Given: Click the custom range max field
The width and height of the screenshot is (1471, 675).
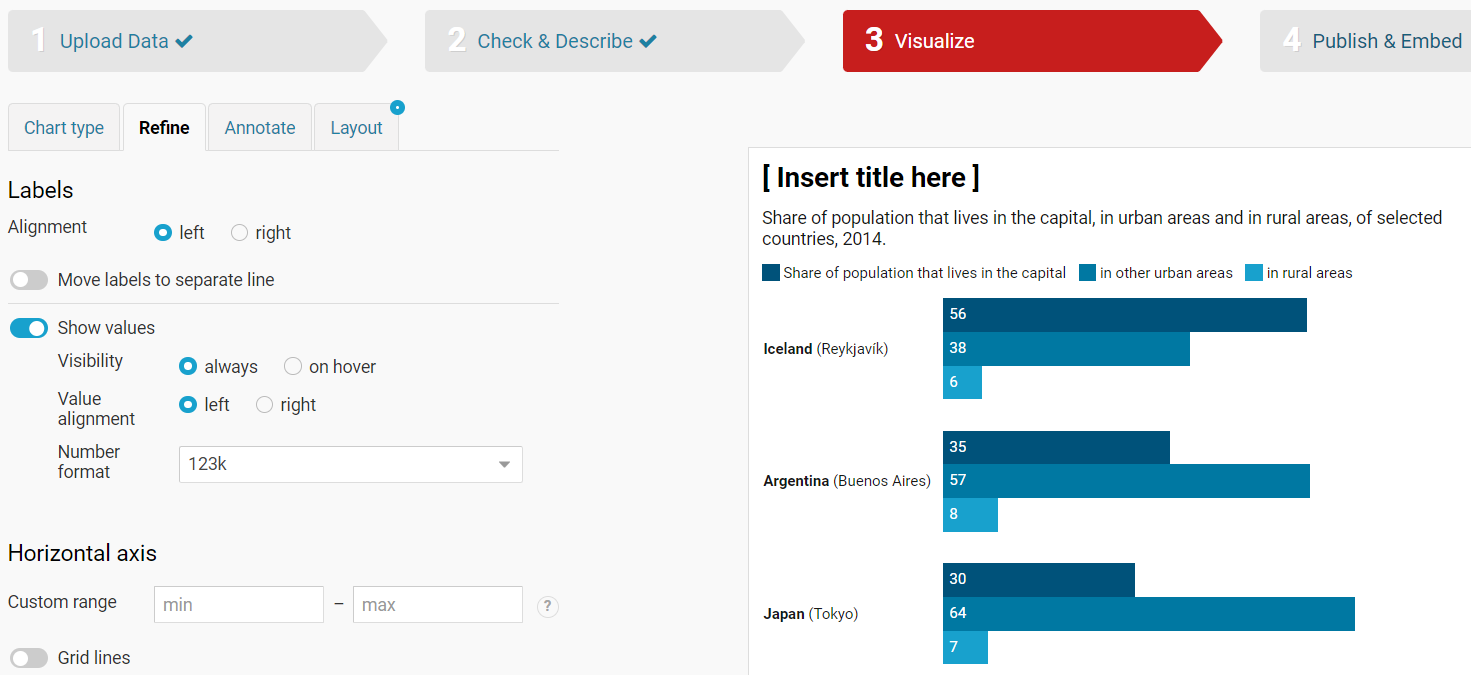Looking at the screenshot, I should (437, 605).
